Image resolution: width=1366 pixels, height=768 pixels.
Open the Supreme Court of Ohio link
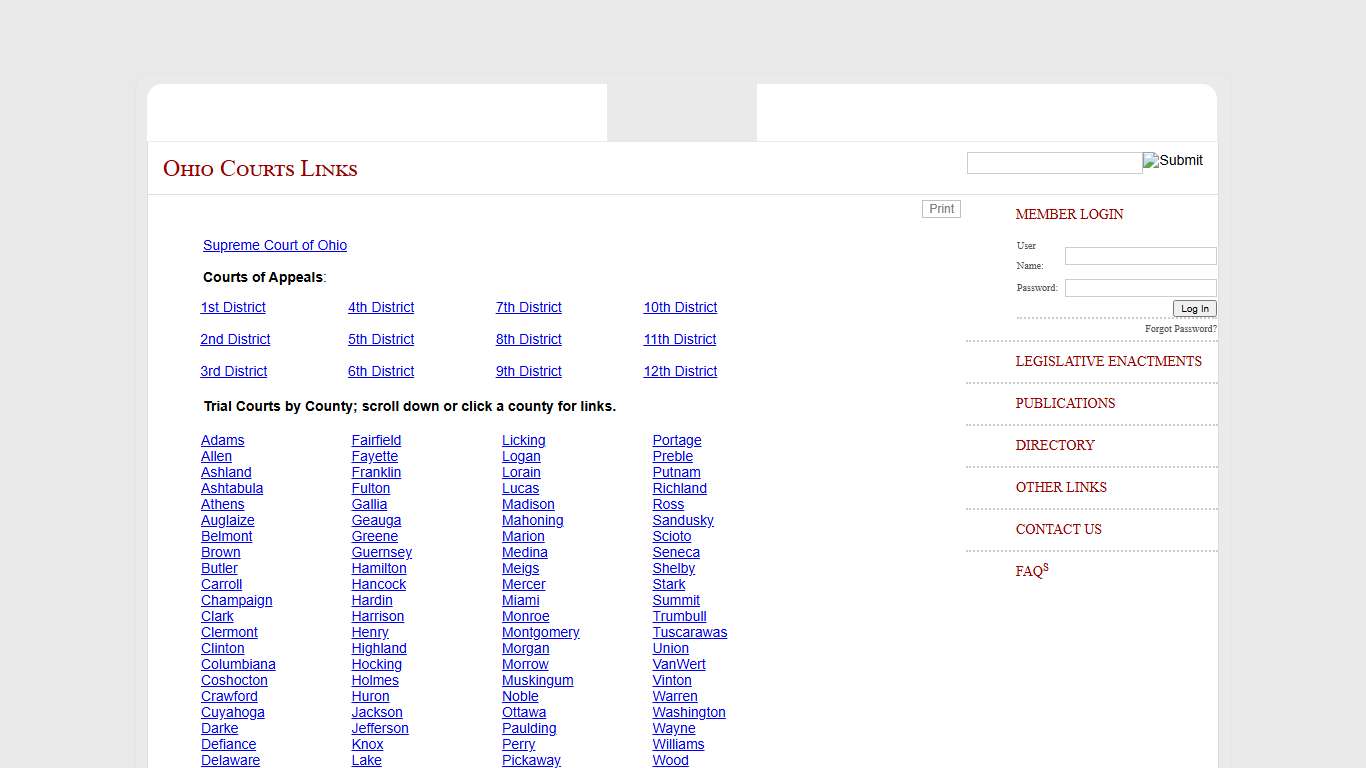275,246
